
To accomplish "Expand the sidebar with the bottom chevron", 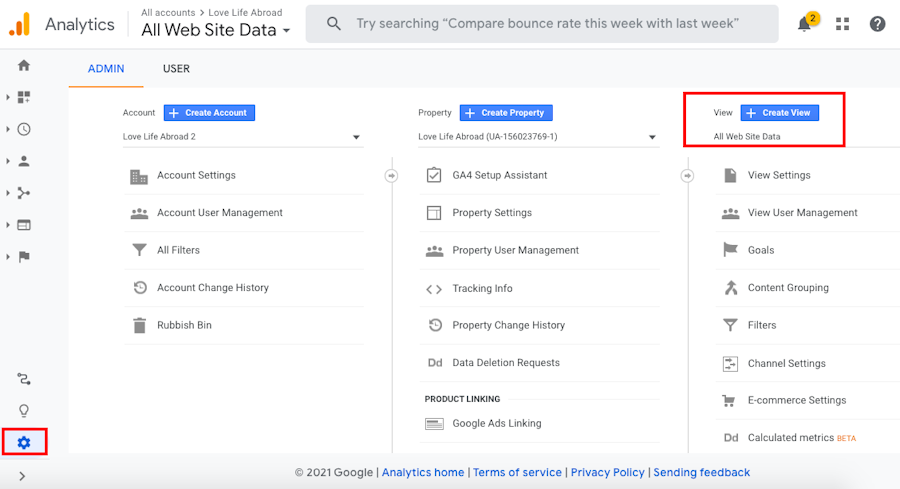I will [22, 476].
